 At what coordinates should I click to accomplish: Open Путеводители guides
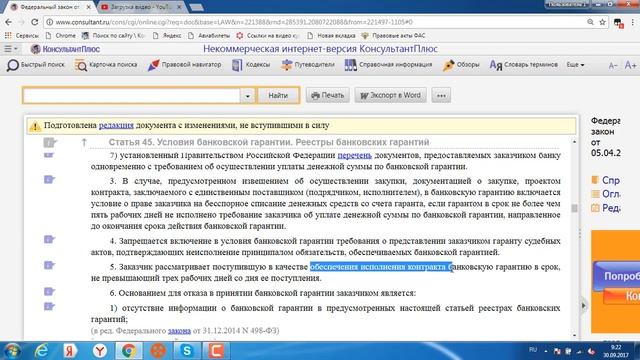(308, 64)
